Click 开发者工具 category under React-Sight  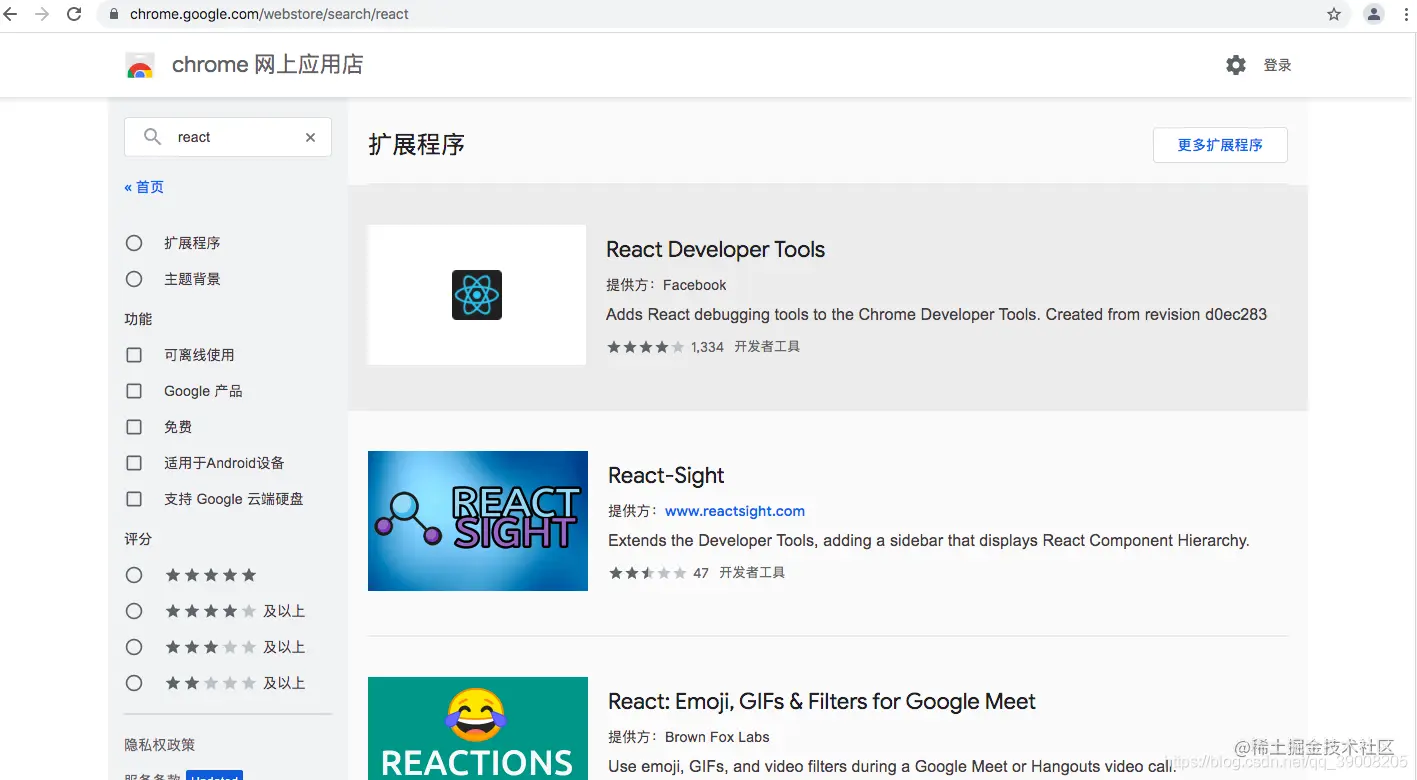(752, 573)
